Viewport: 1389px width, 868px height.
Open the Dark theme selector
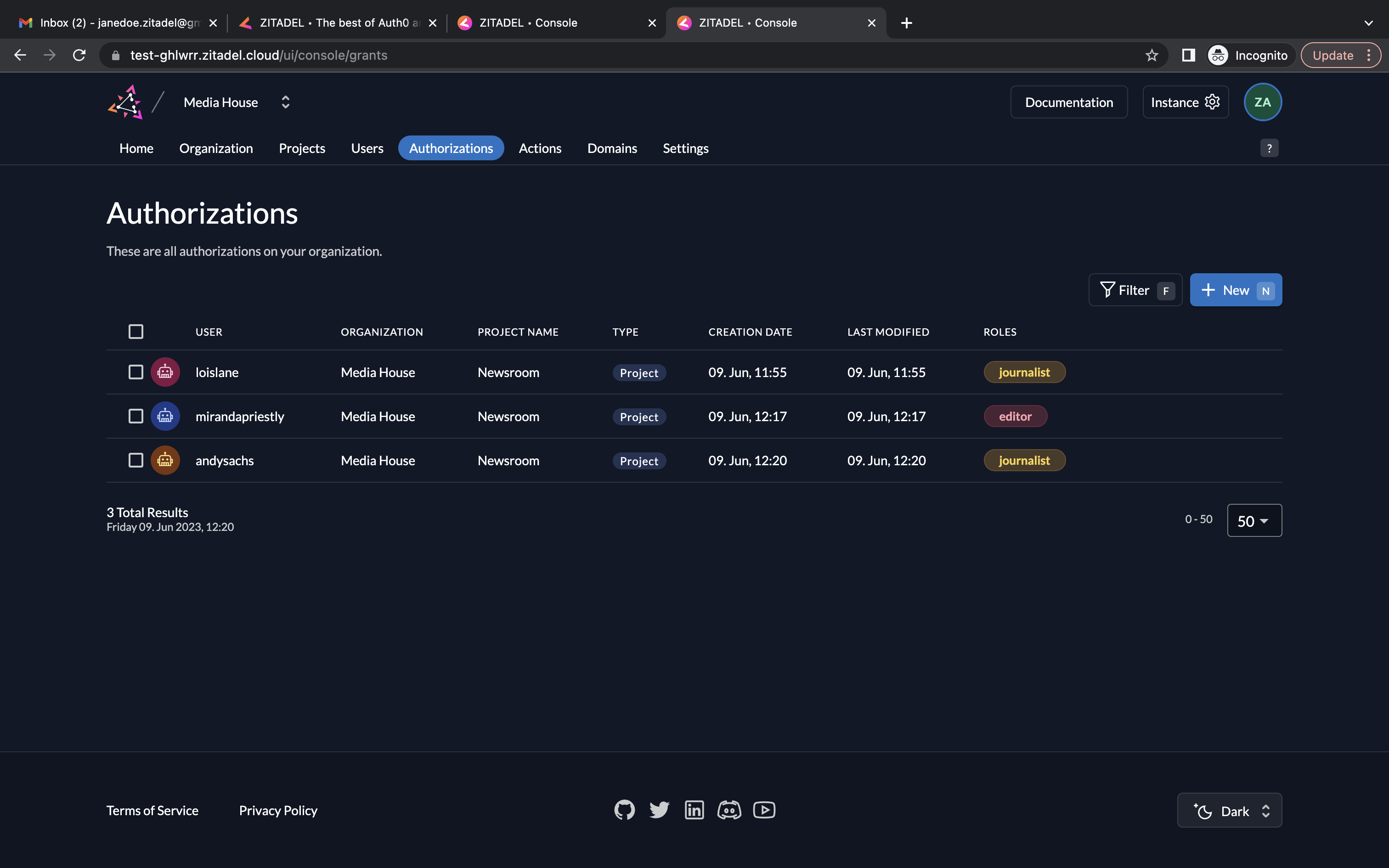pos(1230,811)
